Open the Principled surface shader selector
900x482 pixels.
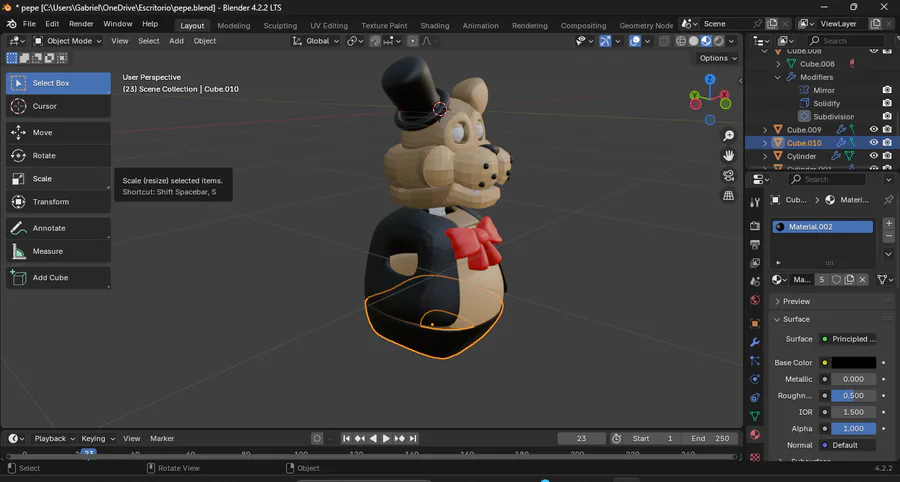(847, 339)
